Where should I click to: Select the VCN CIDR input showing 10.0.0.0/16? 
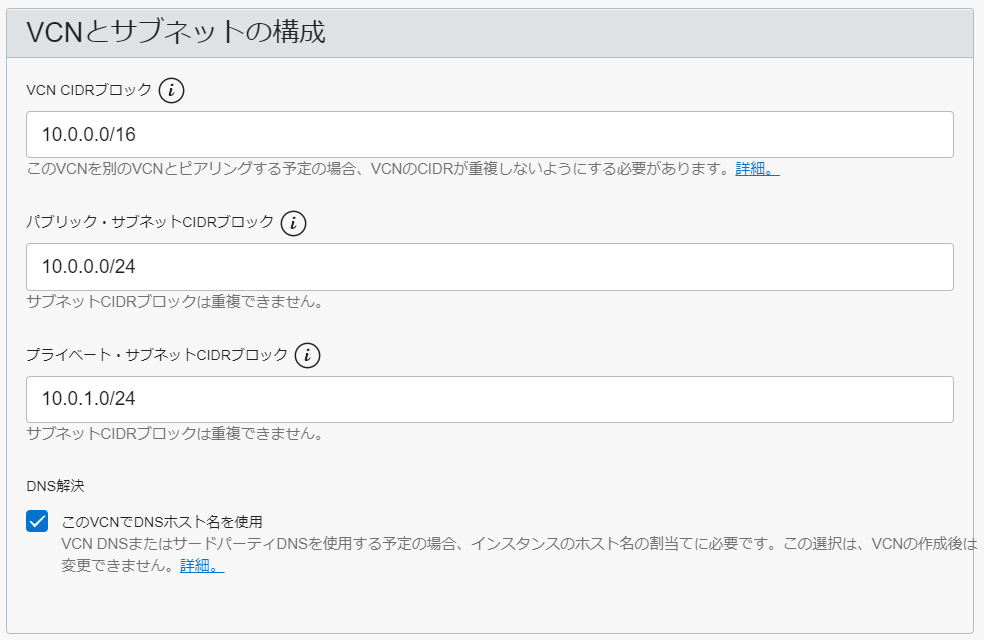tap(490, 133)
